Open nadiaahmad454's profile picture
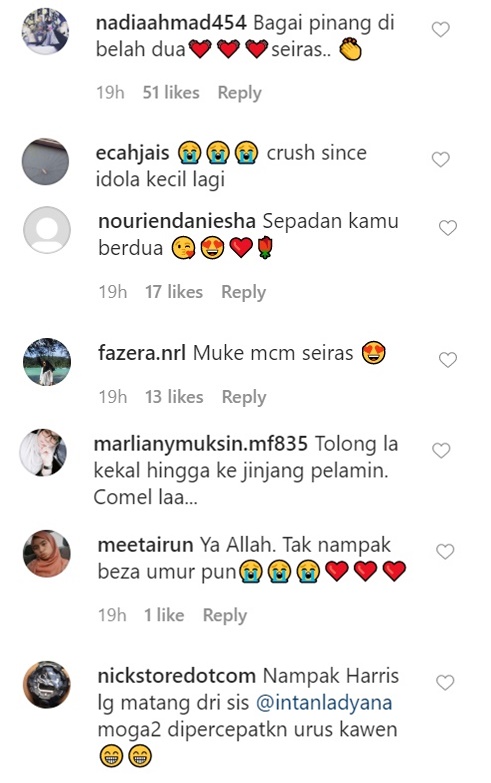Image resolution: width=491 pixels, height=783 pixels. 45,31
